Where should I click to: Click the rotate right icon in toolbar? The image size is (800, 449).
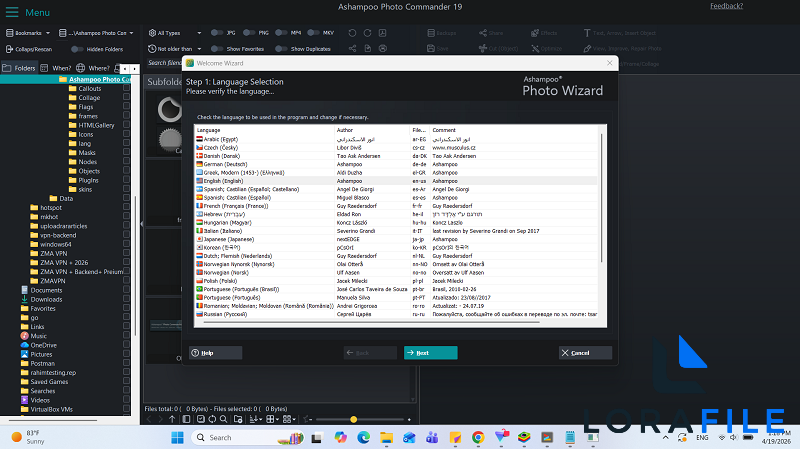367,33
